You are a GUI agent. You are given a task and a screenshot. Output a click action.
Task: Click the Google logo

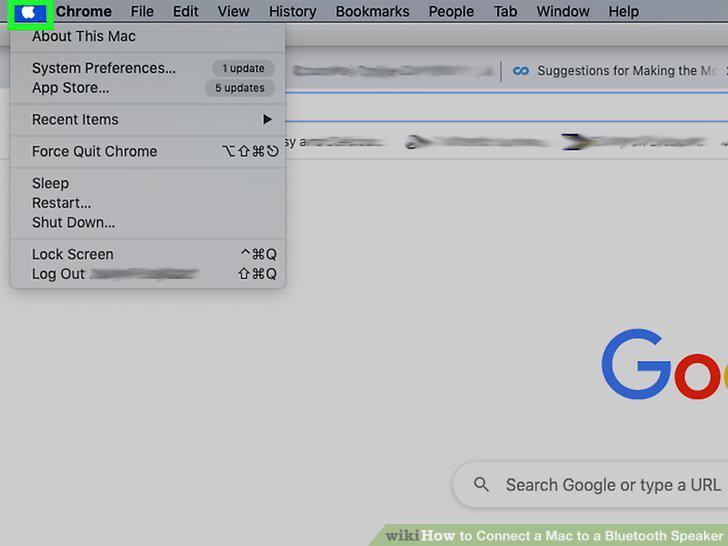[665, 364]
